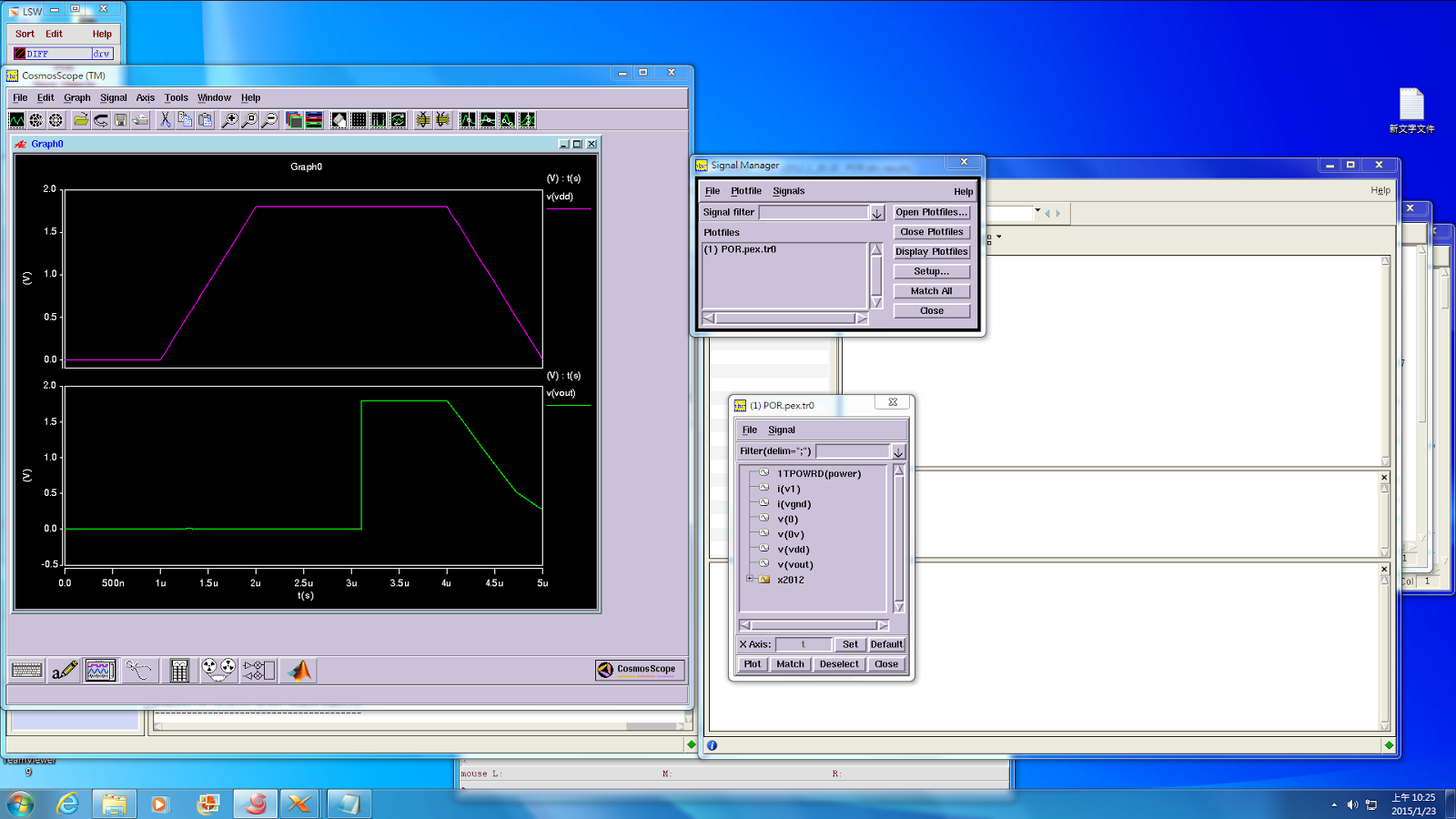Open the Filter(delim) dropdown arrow

(x=898, y=452)
